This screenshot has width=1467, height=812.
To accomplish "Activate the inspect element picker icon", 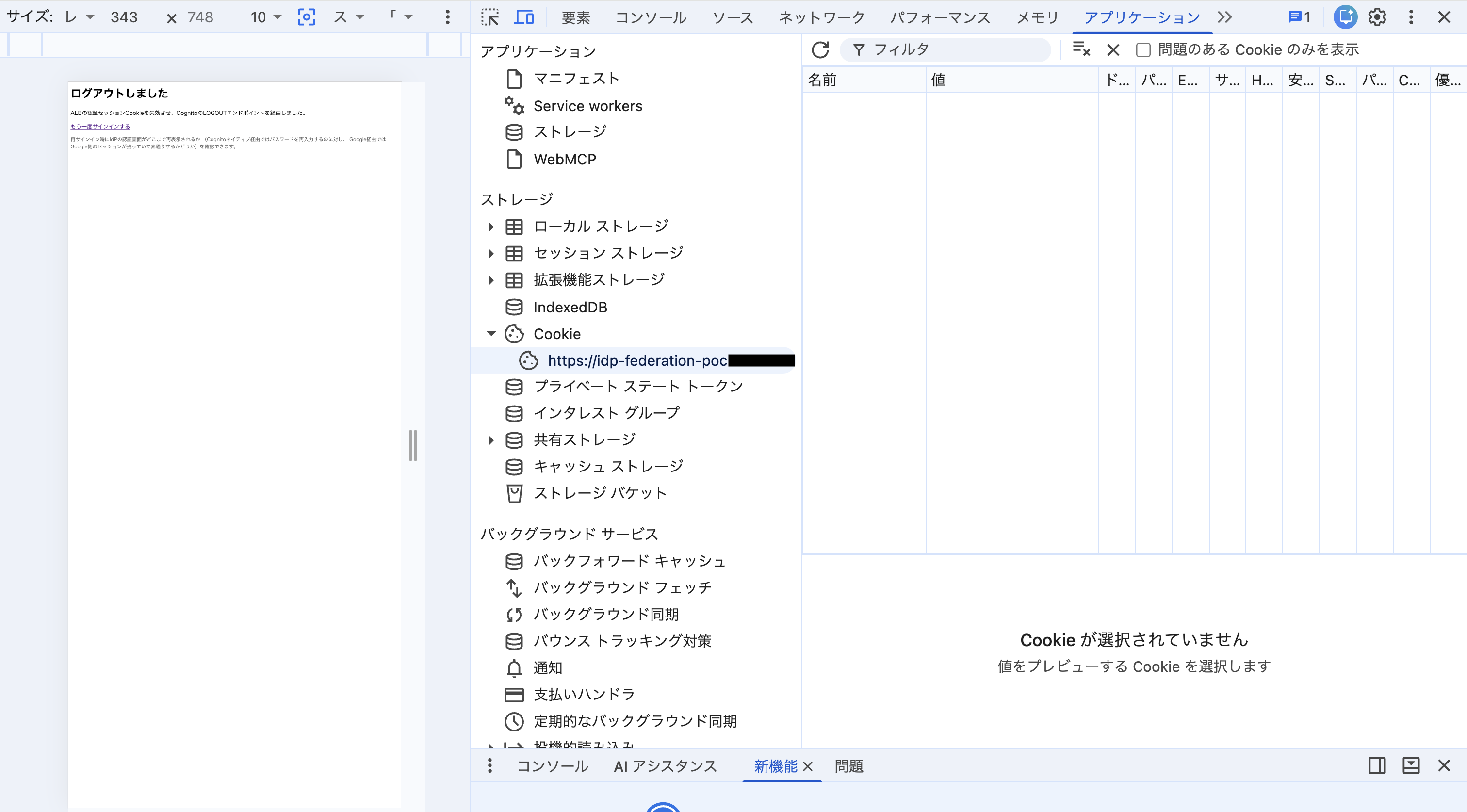I will pyautogui.click(x=490, y=17).
